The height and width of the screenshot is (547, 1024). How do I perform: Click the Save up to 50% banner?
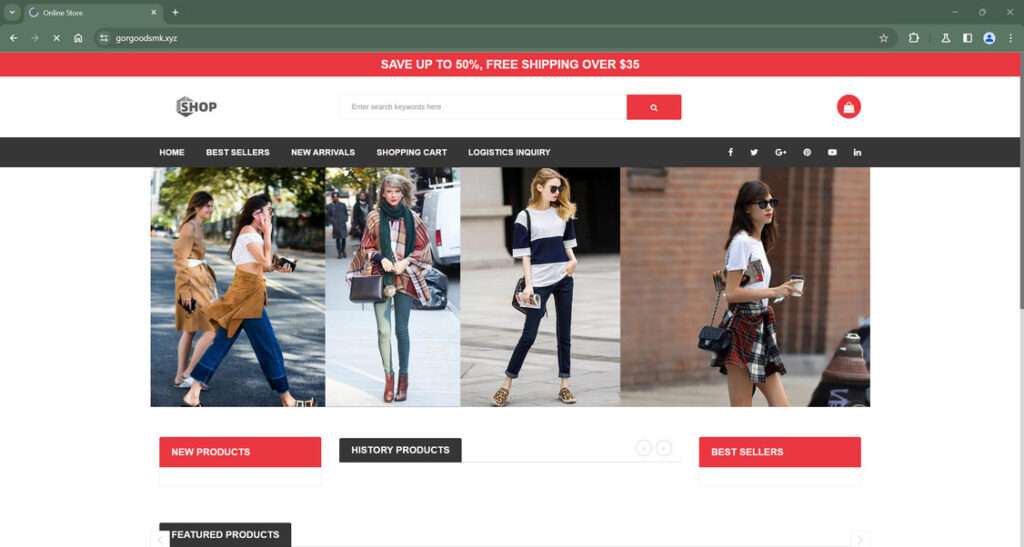pos(510,64)
